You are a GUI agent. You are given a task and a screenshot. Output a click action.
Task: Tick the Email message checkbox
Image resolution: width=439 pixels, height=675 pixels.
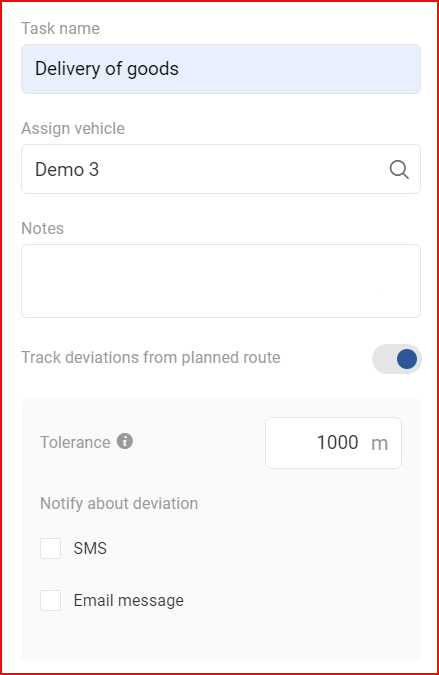[50, 600]
